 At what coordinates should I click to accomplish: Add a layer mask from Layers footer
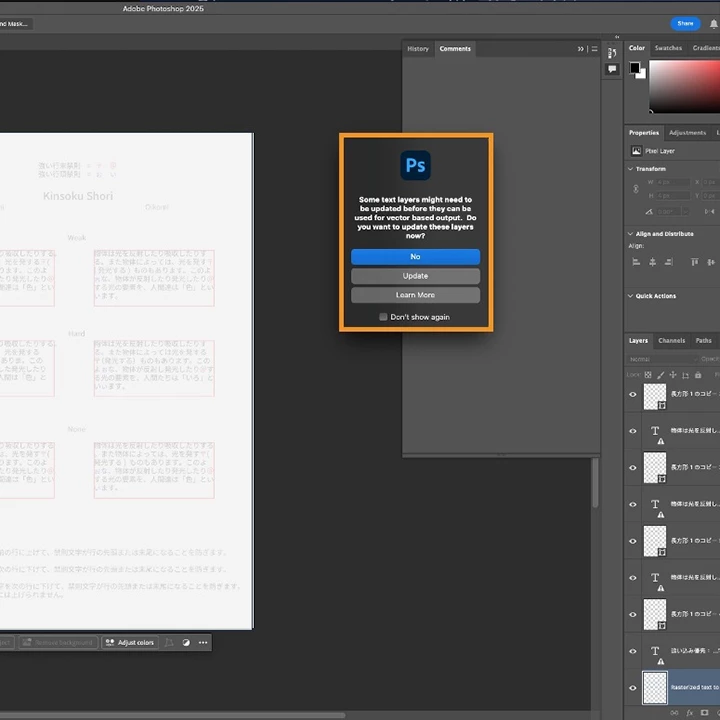point(705,713)
